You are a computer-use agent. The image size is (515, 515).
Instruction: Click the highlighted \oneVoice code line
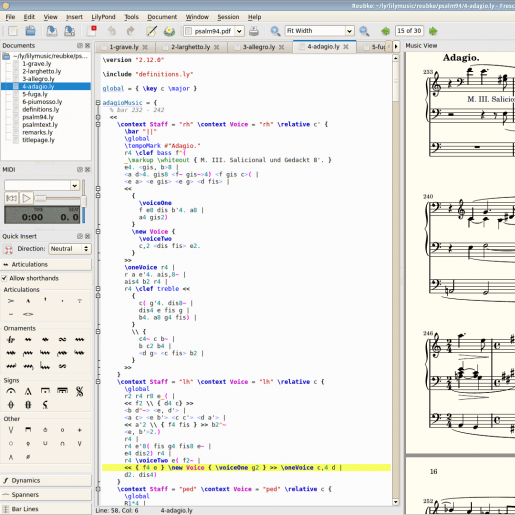246,468
